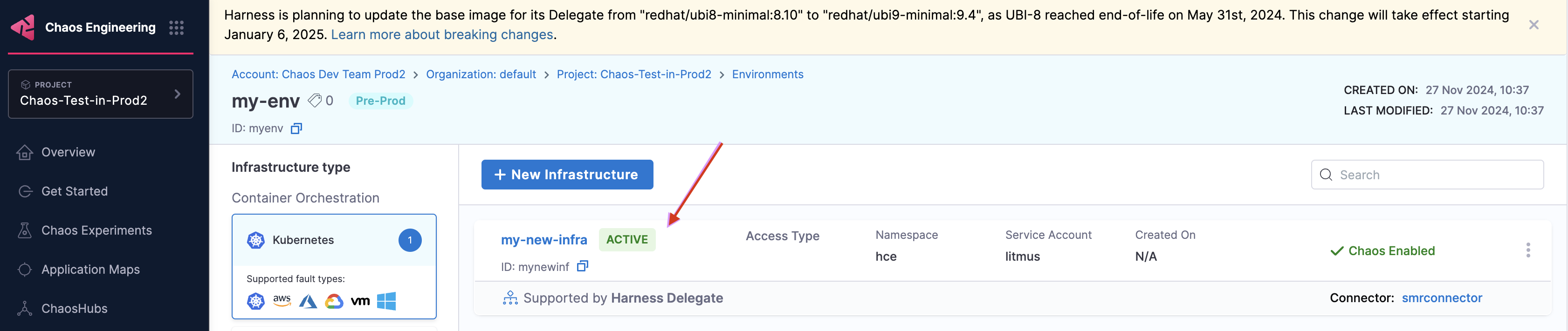Screen dimensions: 1568x331
Task: Click the Kubernetes count badge 1
Action: click(x=410, y=240)
